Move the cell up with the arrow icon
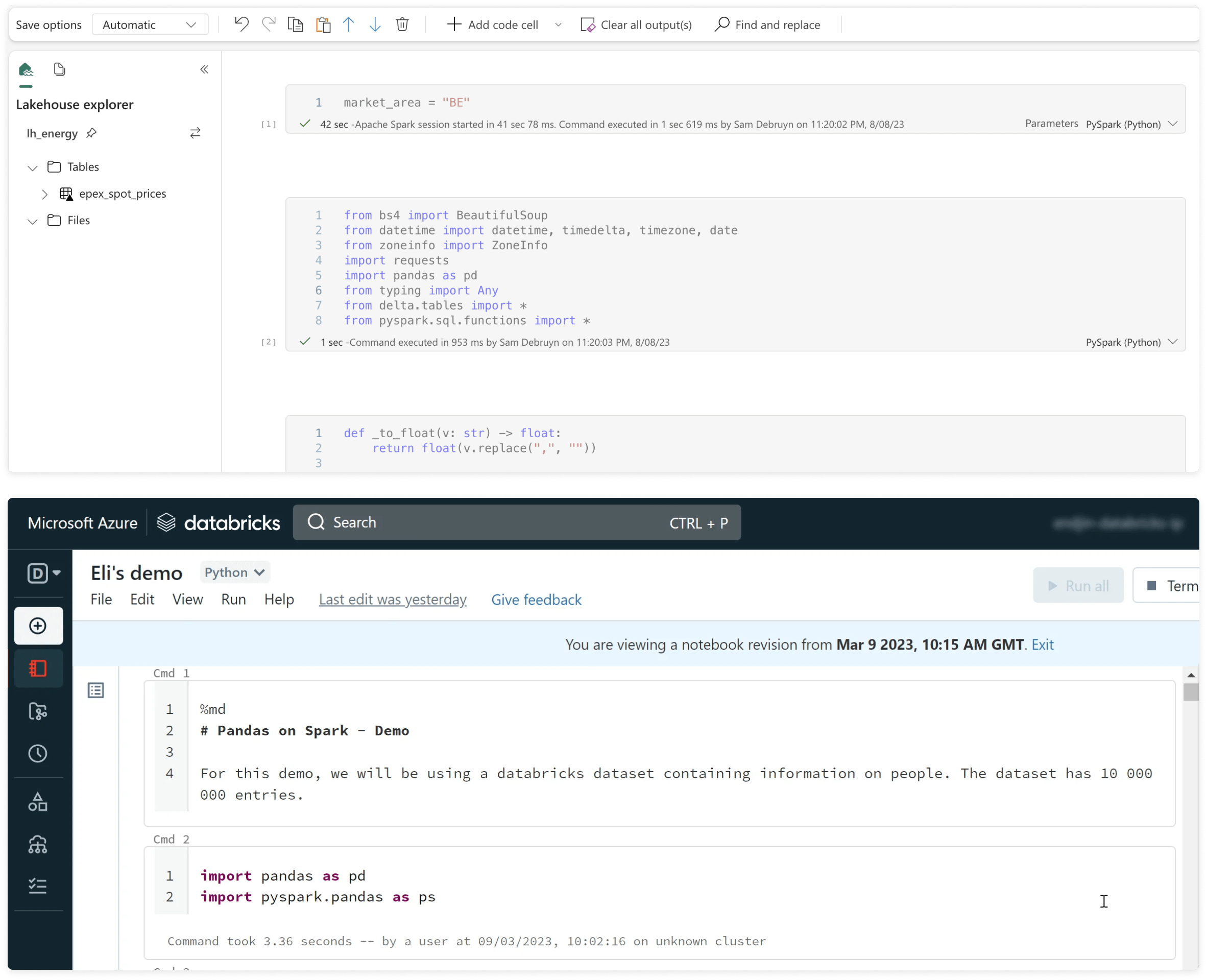The width and height of the screenshot is (1207, 980). pos(349,25)
